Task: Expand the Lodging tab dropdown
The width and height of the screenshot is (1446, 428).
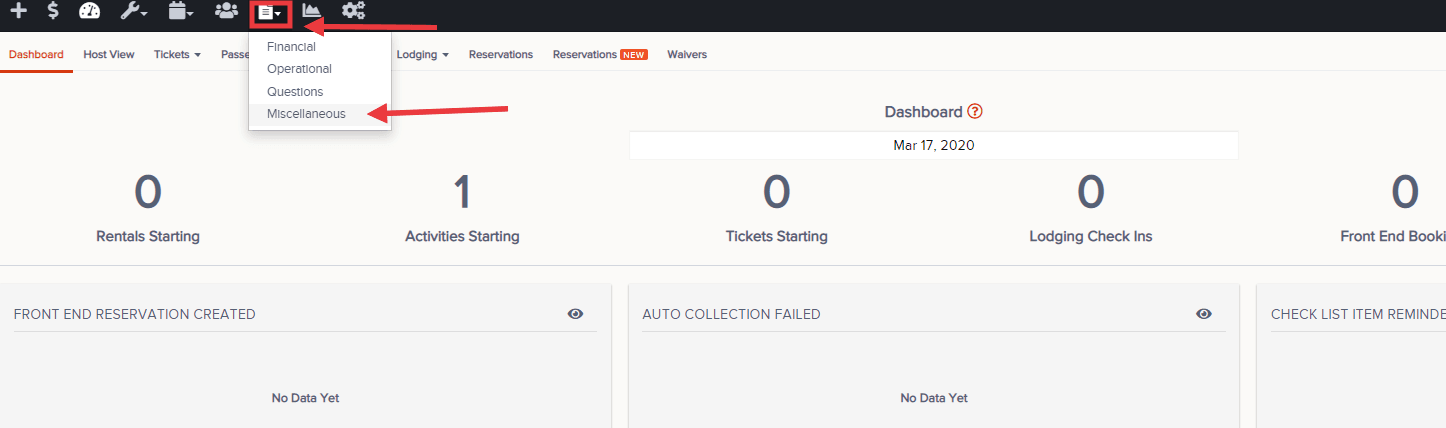Action: click(422, 55)
